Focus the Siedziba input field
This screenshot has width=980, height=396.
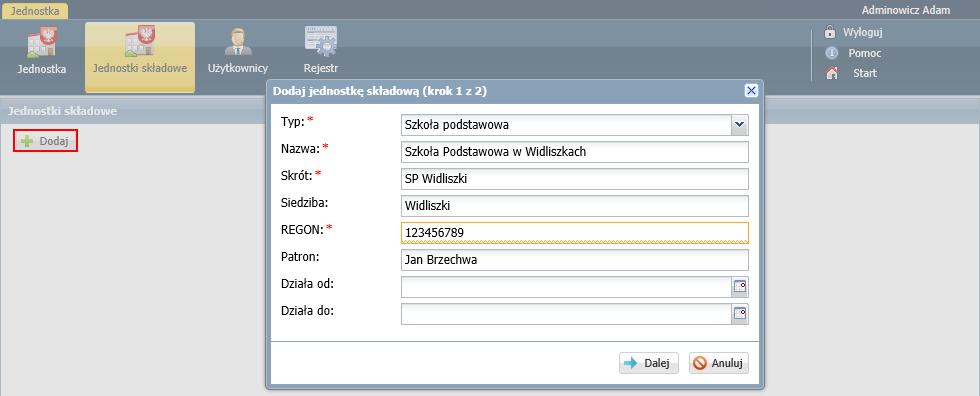574,205
